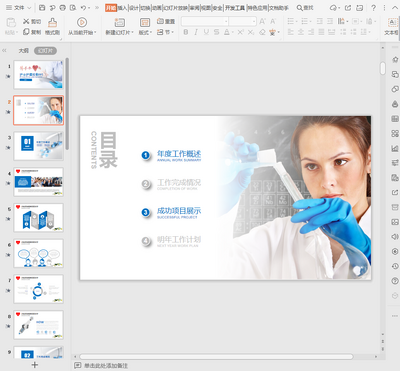
Task: Click the center text alignment icon
Action: pos(301,32)
